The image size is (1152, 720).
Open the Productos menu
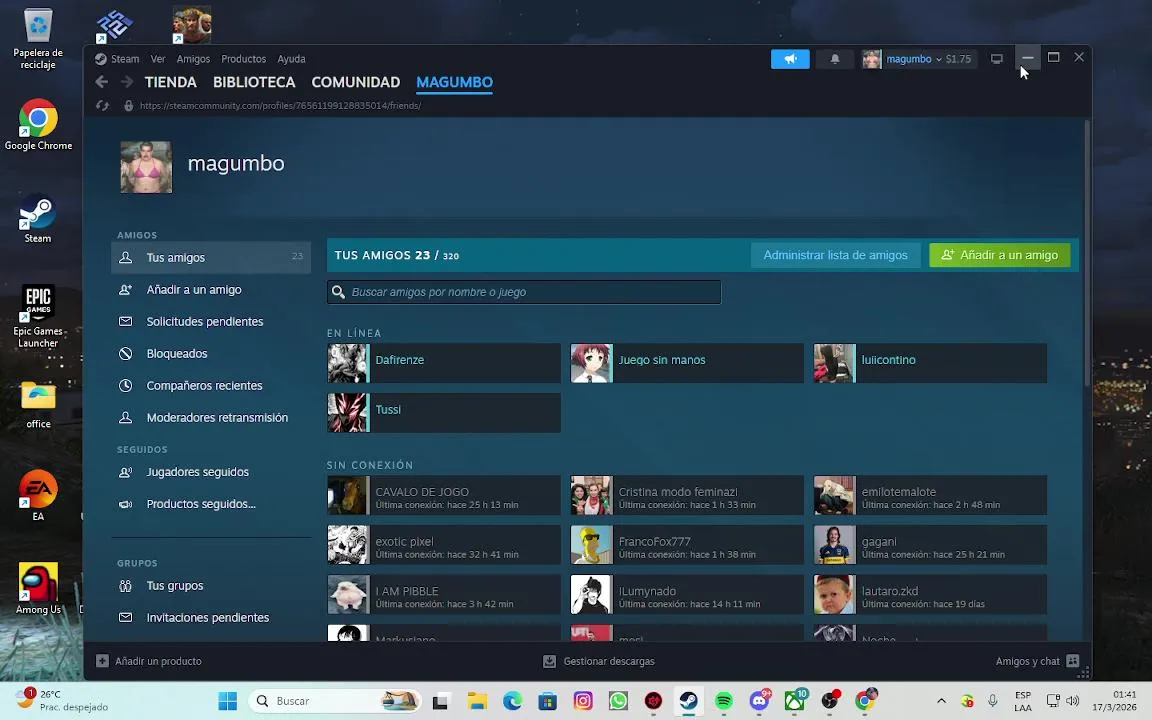243,59
